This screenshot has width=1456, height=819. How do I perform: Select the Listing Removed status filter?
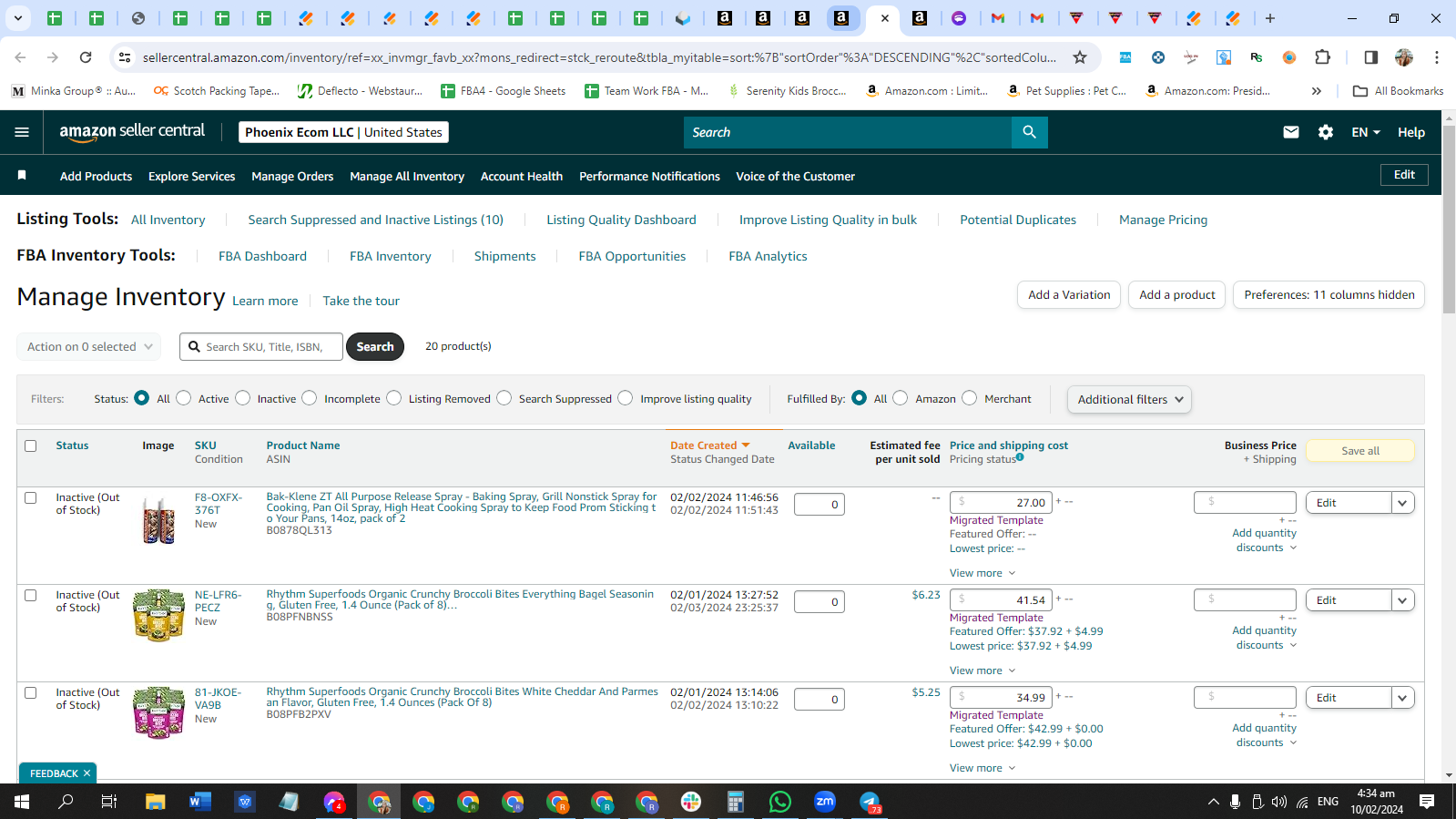[394, 398]
